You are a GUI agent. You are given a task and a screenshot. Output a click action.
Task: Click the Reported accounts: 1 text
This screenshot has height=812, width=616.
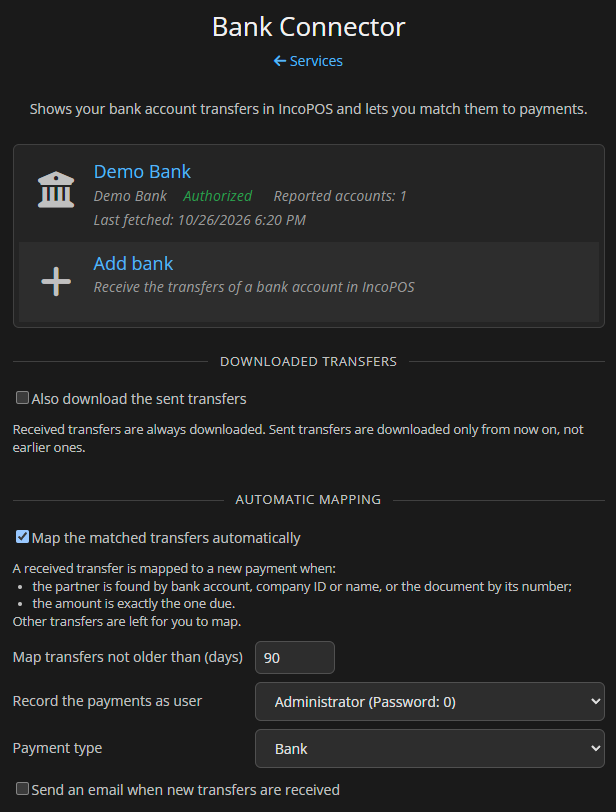click(x=340, y=196)
